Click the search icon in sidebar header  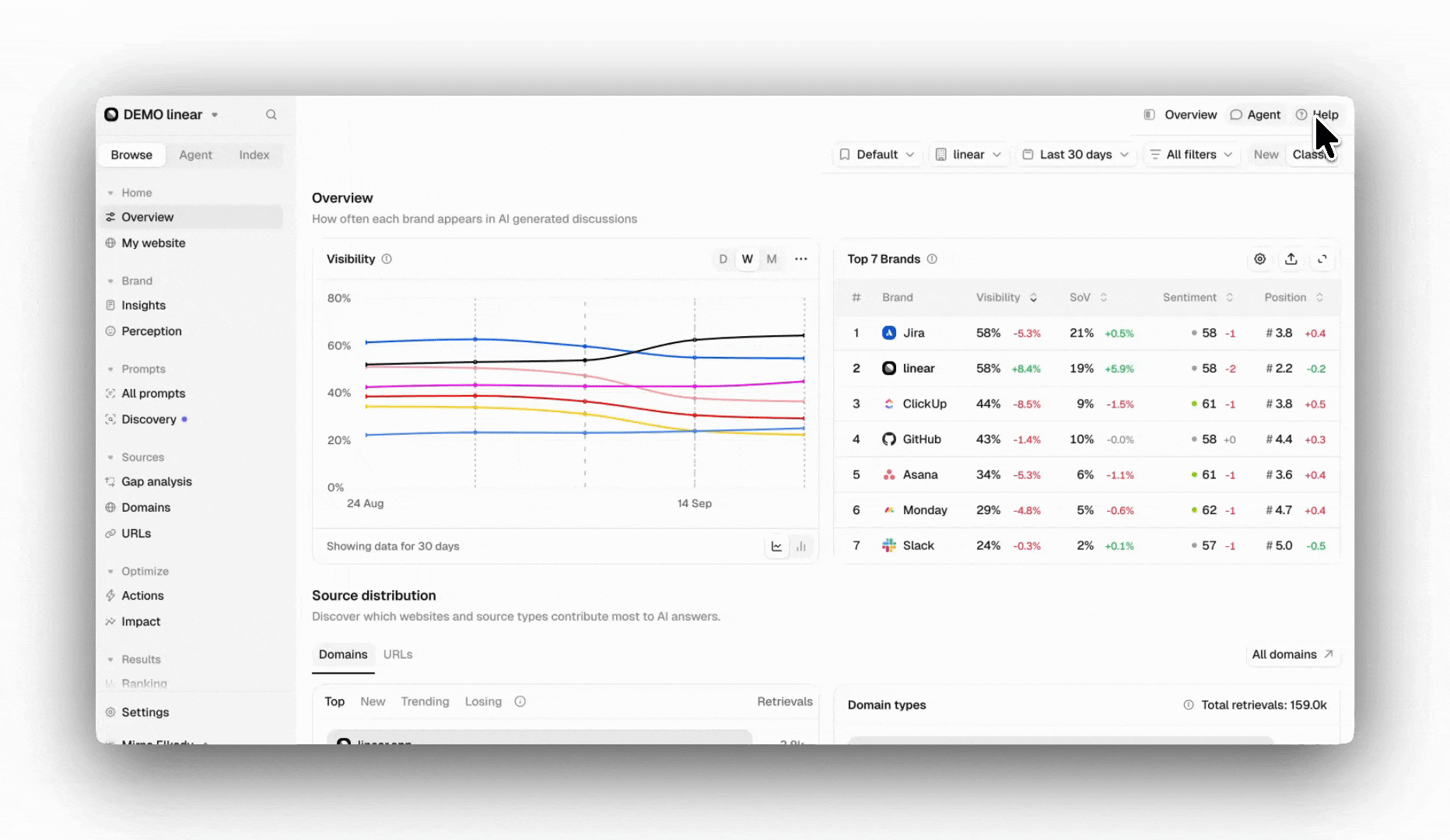(271, 114)
